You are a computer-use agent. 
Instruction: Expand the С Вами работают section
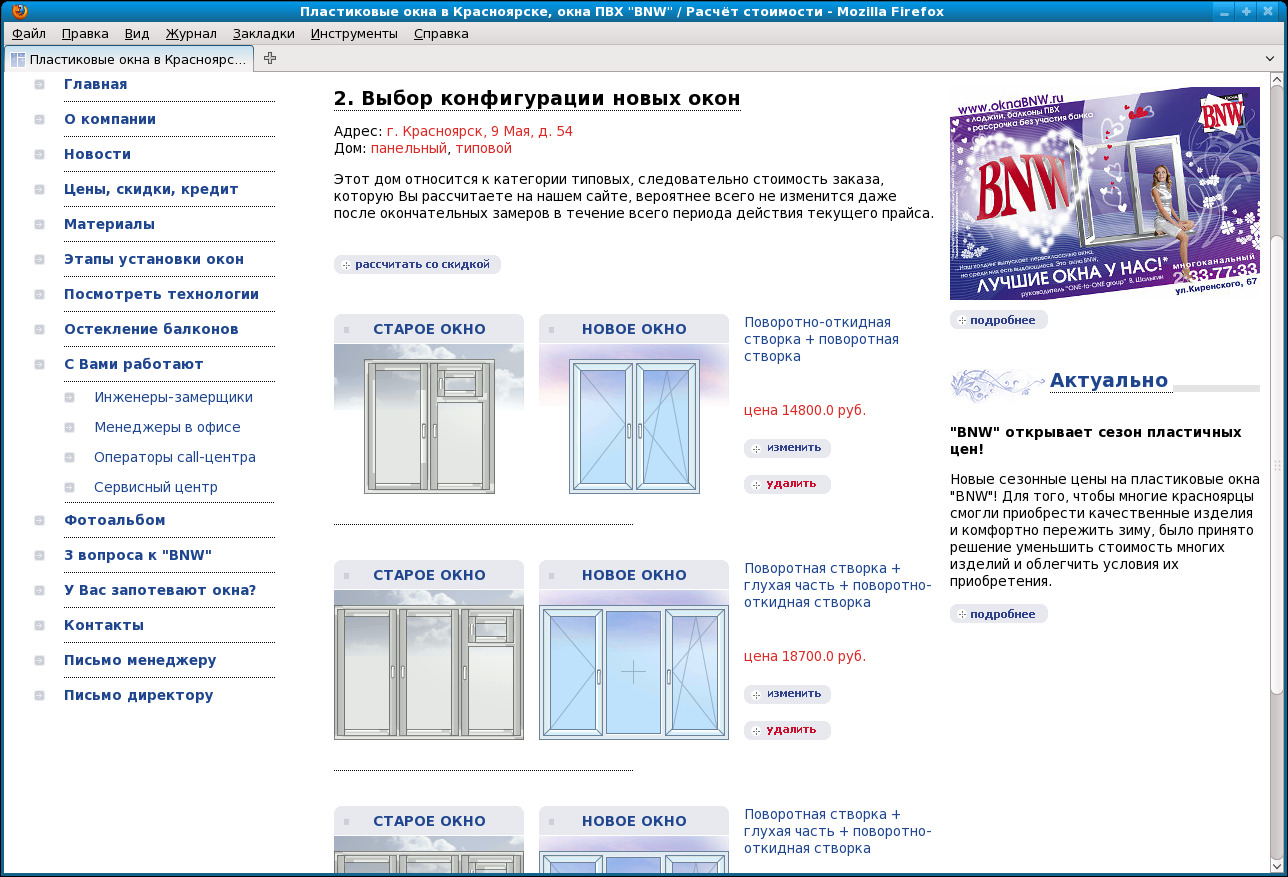[x=133, y=364]
